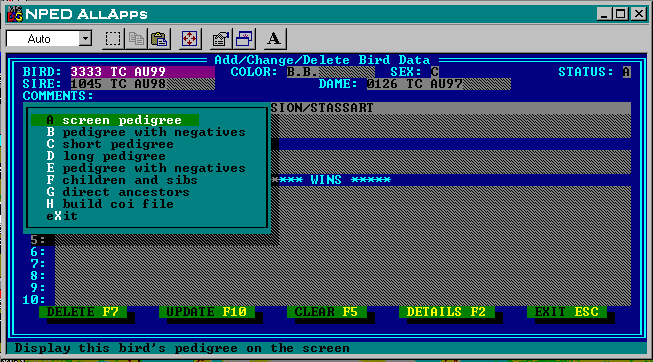Click the Mark selection toolbar icon
The image size is (653, 362).
click(113, 39)
